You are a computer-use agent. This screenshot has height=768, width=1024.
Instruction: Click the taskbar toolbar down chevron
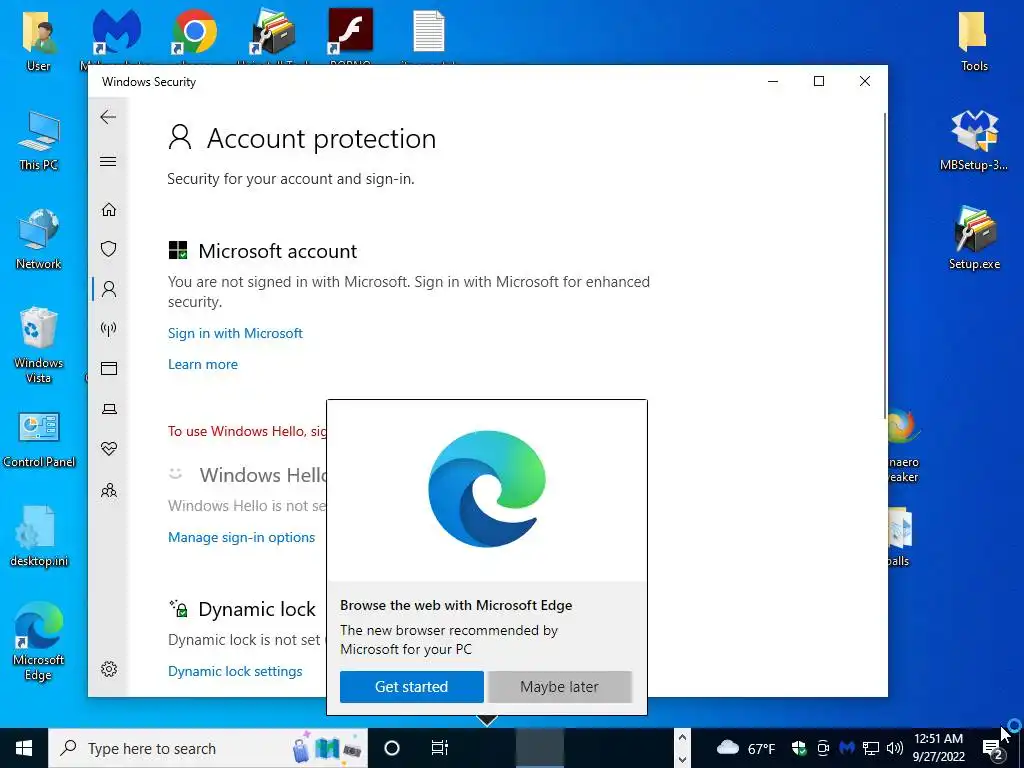click(682, 760)
